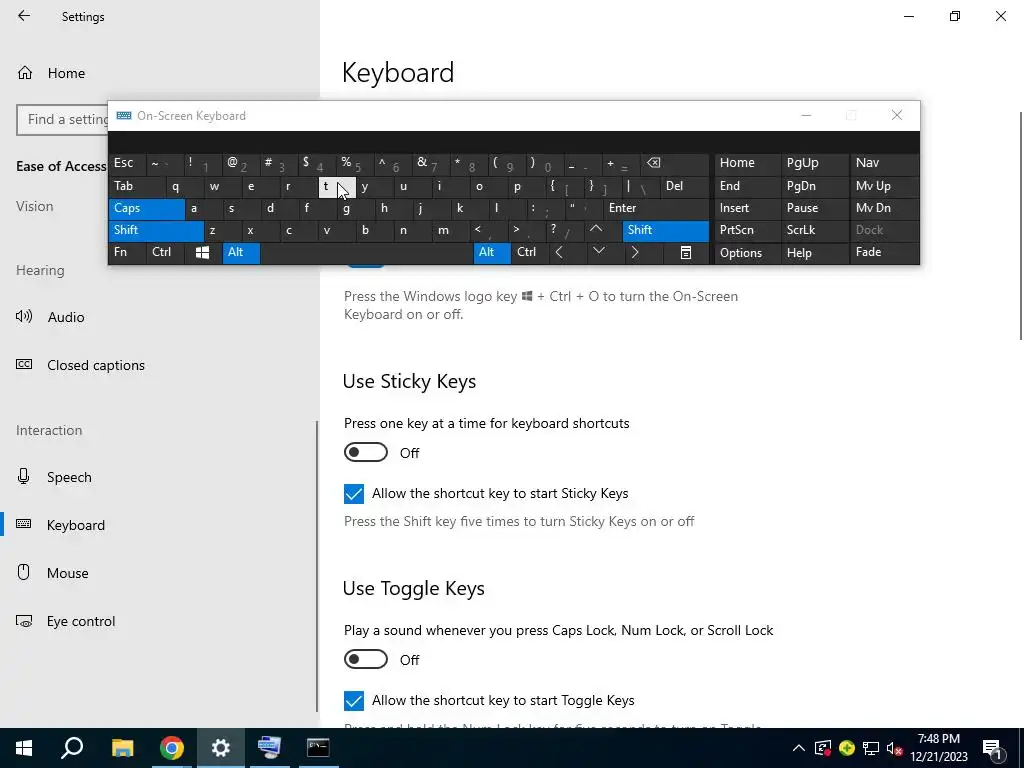Click the PrtScn key on On-Screen Keyboard
The width and height of the screenshot is (1024, 768).
[x=747, y=231]
